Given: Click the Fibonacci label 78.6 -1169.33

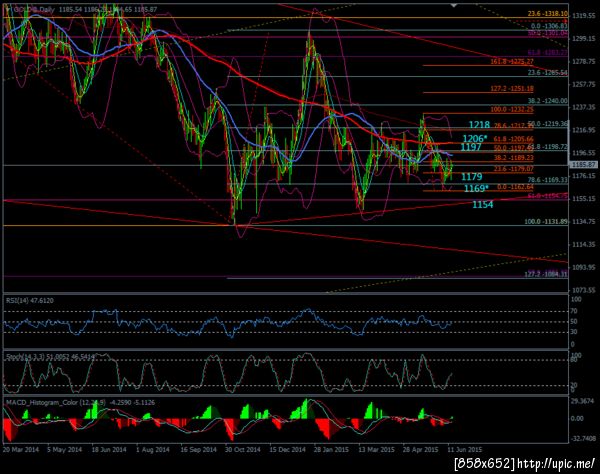Looking at the screenshot, I should pyautogui.click(x=548, y=180).
